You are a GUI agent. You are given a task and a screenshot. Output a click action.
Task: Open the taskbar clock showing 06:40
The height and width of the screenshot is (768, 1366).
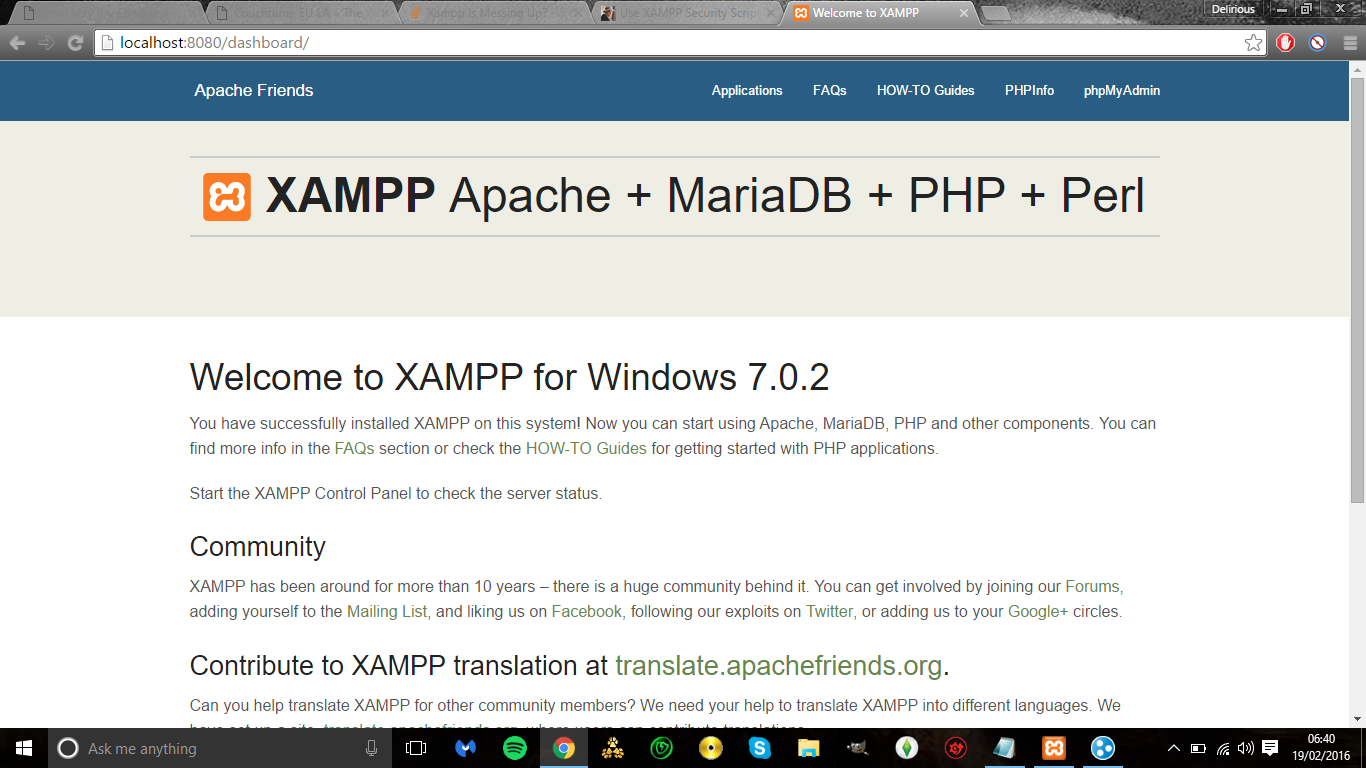(1322, 748)
